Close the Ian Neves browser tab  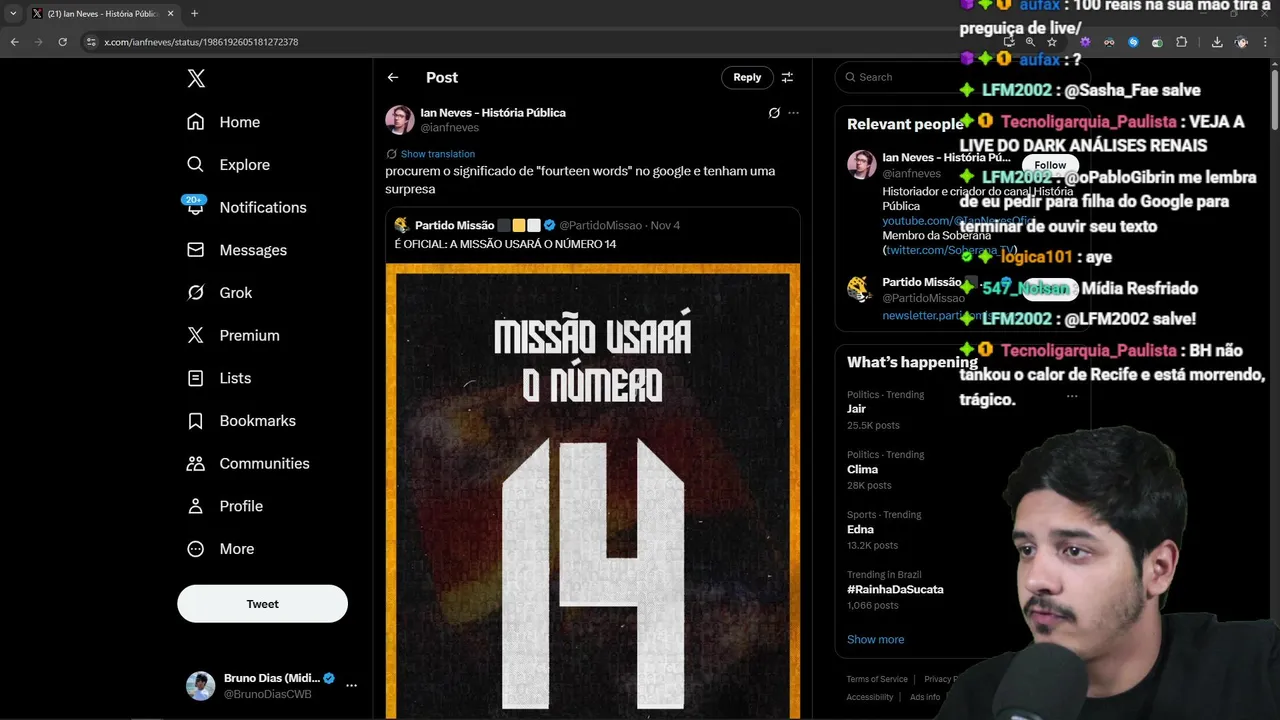pyautogui.click(x=170, y=13)
